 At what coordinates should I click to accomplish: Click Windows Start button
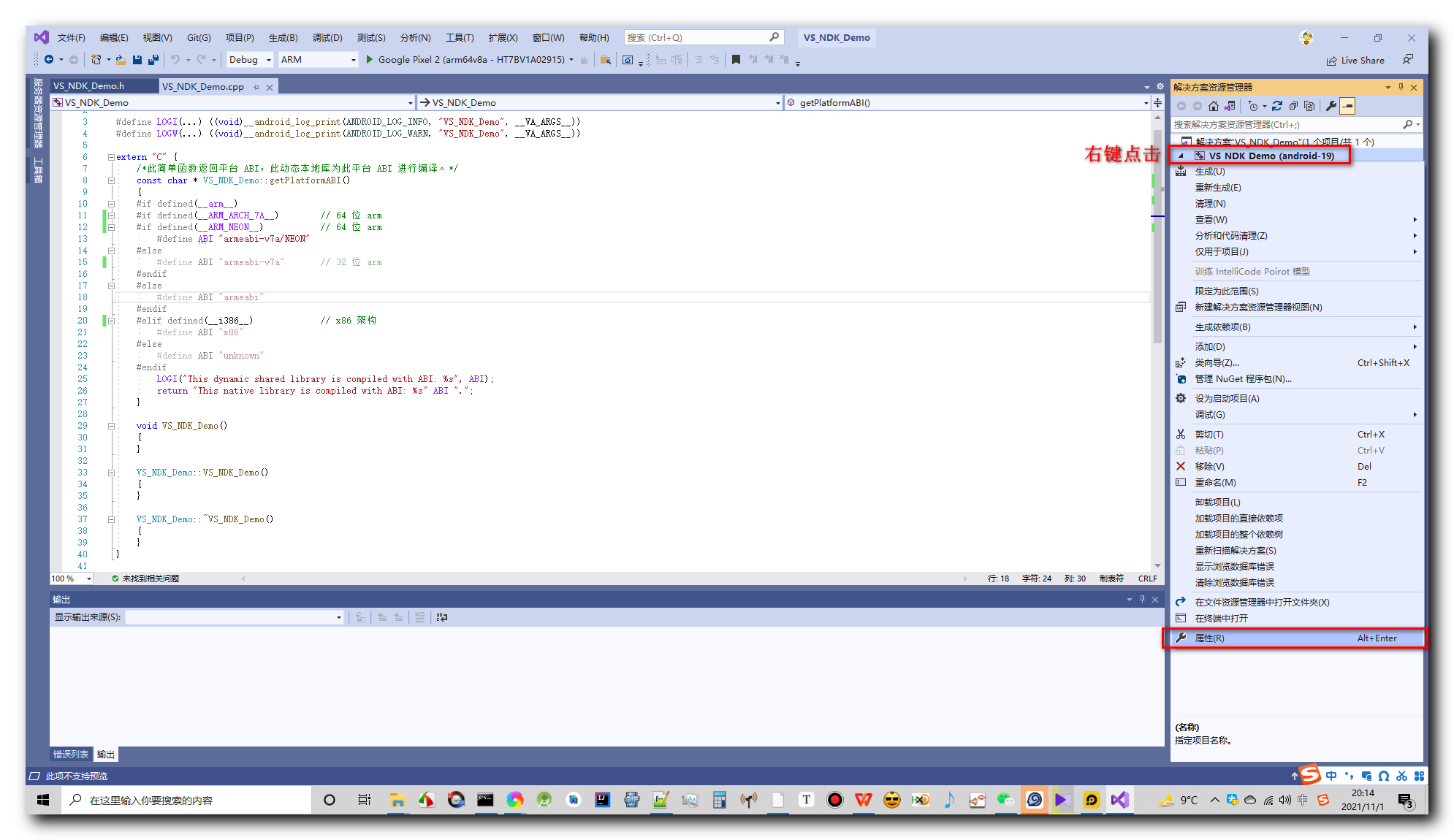(43, 801)
